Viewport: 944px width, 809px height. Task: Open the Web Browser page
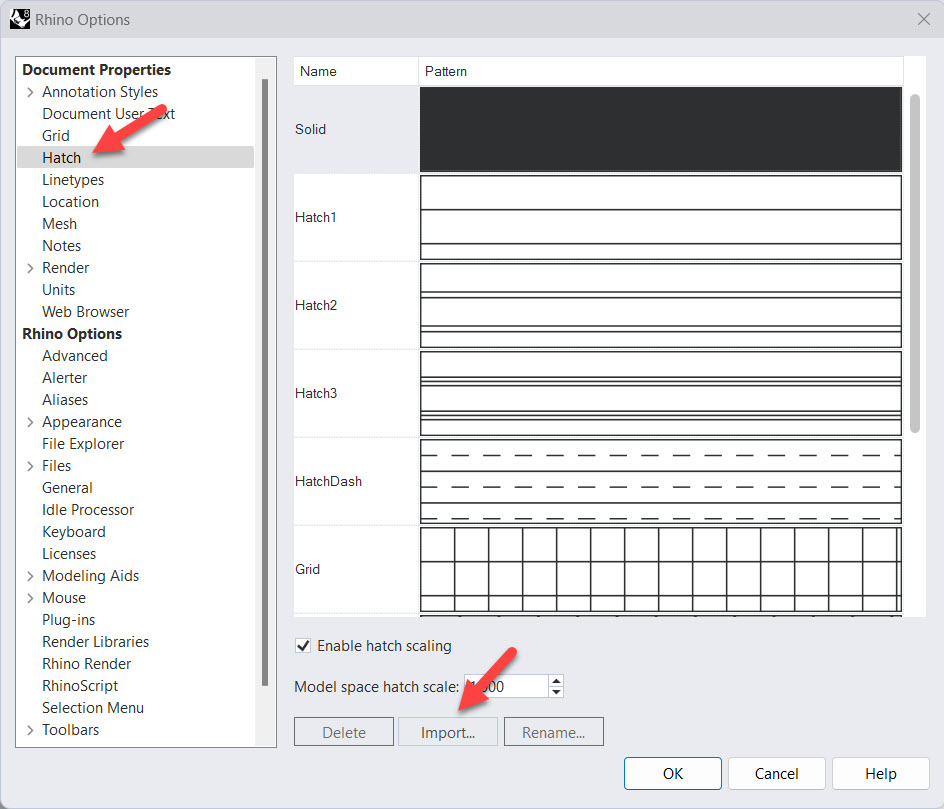pos(85,312)
